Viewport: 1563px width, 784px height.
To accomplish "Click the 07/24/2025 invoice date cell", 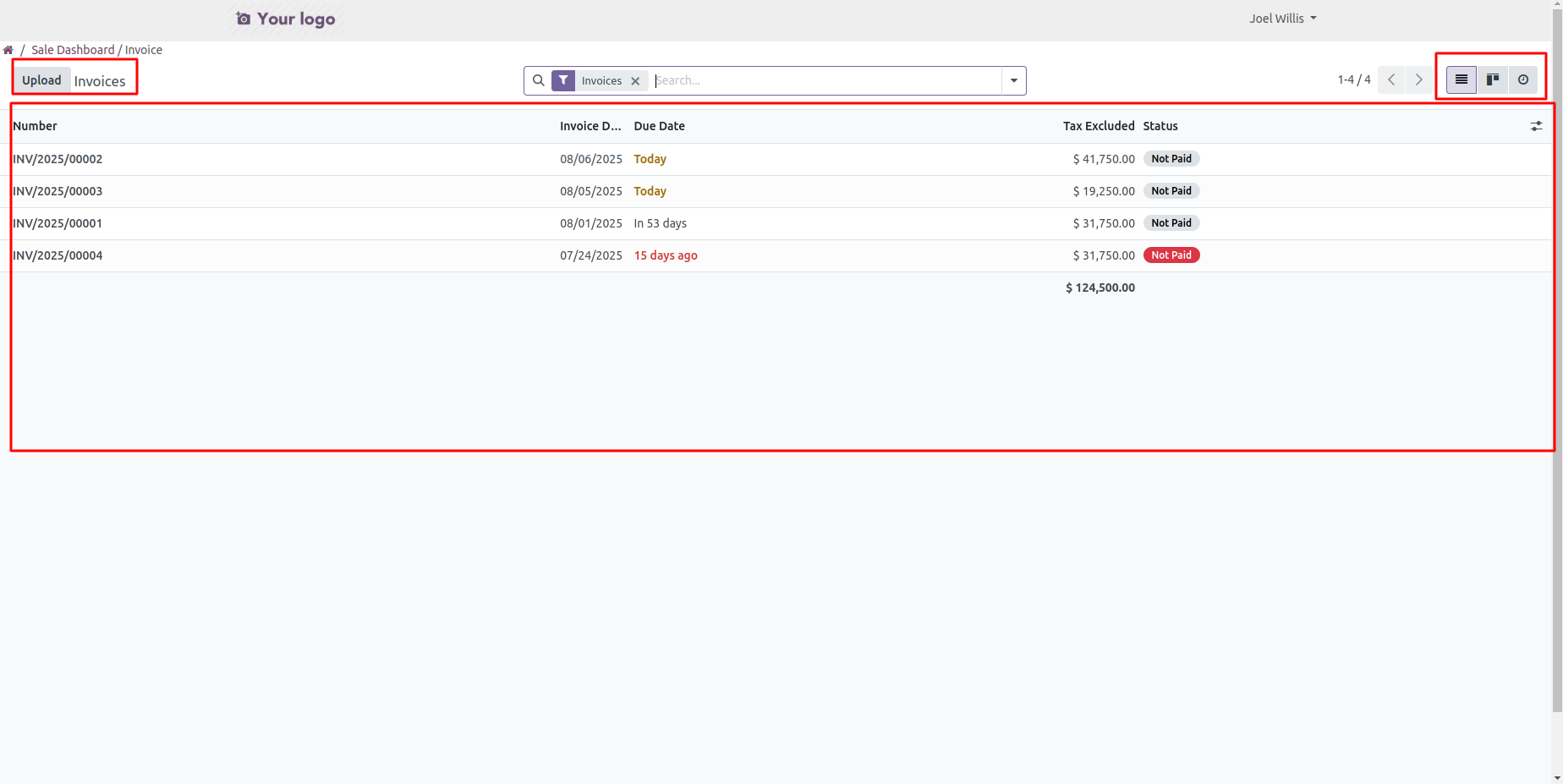I will point(591,255).
